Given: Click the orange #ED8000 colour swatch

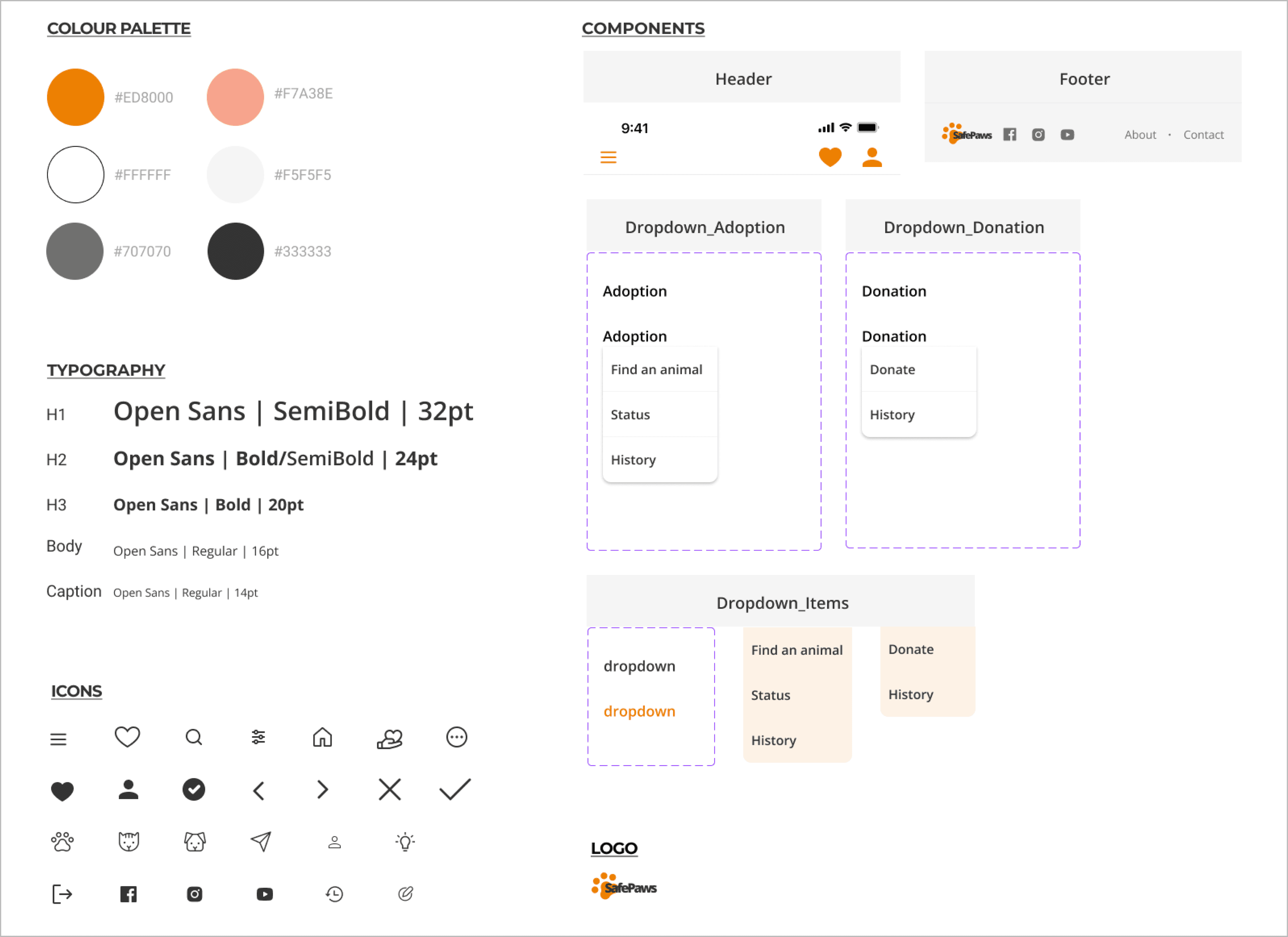Looking at the screenshot, I should coord(75,97).
